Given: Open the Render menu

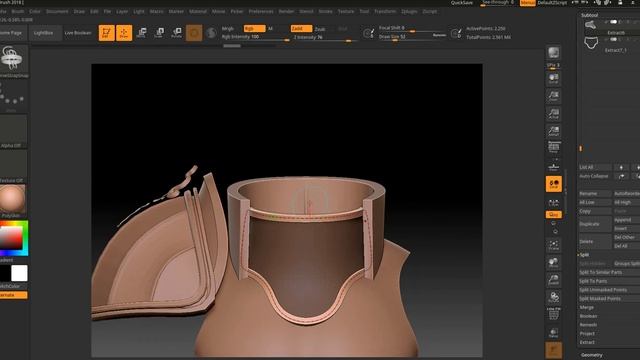Looking at the screenshot, I should tap(287, 11).
